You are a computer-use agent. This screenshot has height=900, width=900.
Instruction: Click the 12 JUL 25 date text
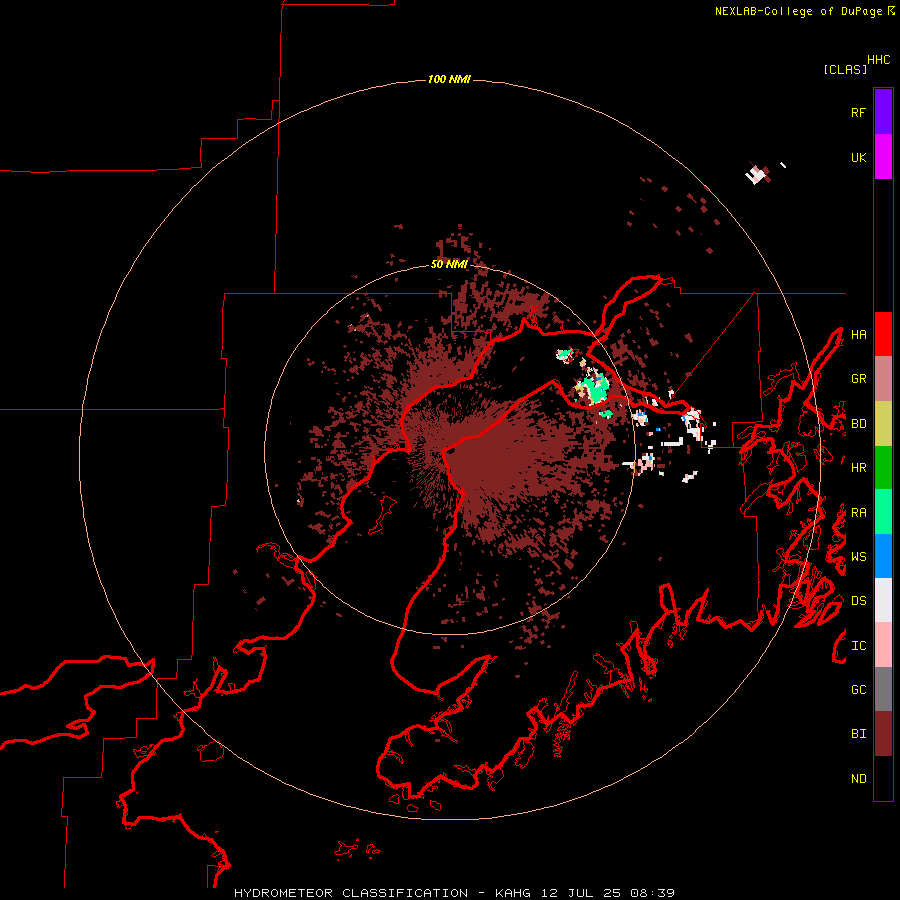point(581,893)
